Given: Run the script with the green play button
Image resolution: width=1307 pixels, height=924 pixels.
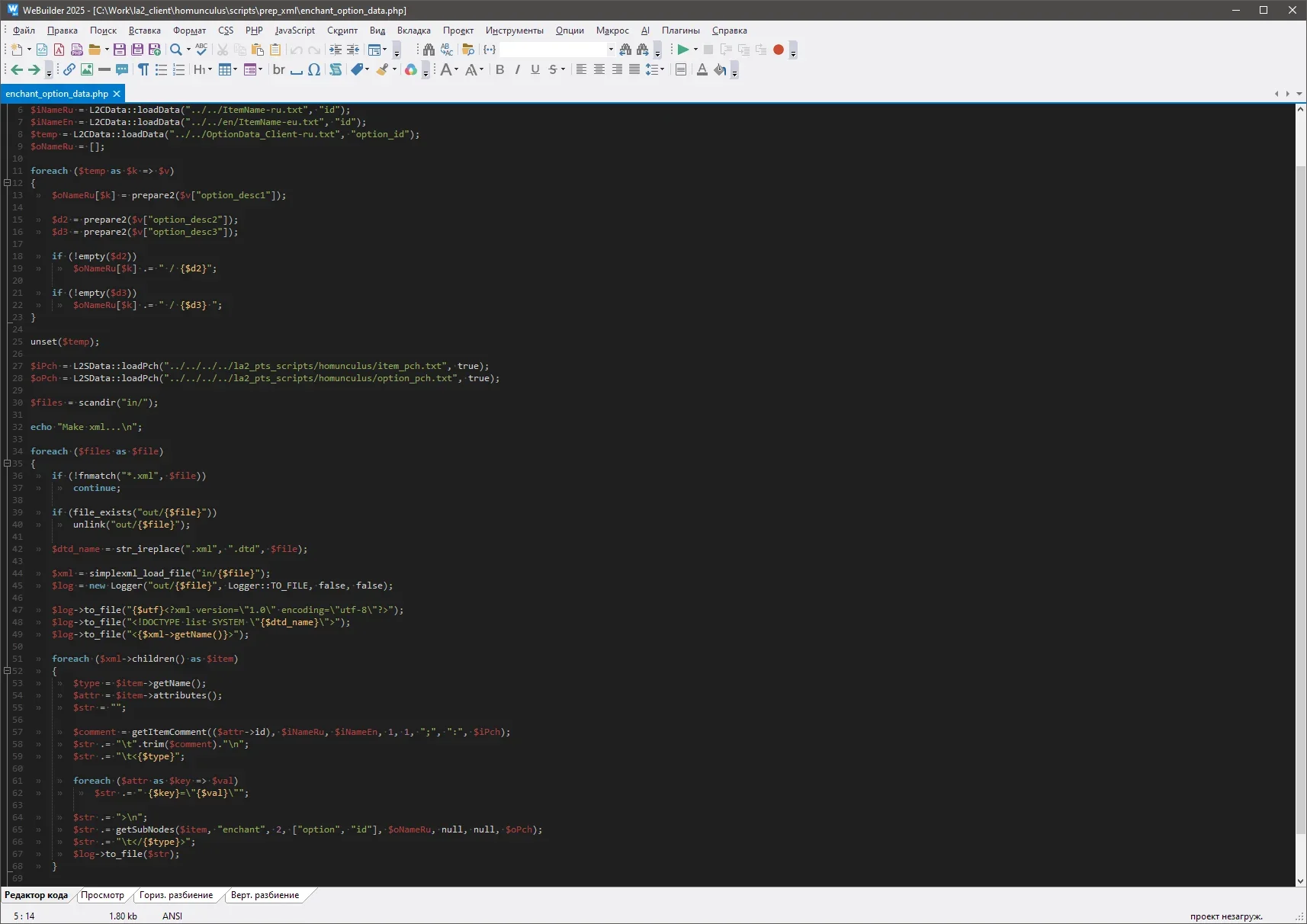Looking at the screenshot, I should (683, 50).
